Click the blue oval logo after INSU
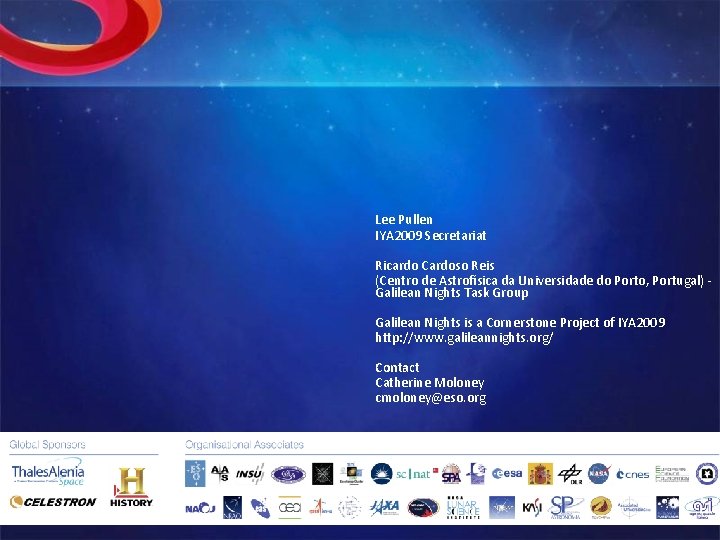Image resolution: width=720 pixels, height=540 pixels. (288, 474)
